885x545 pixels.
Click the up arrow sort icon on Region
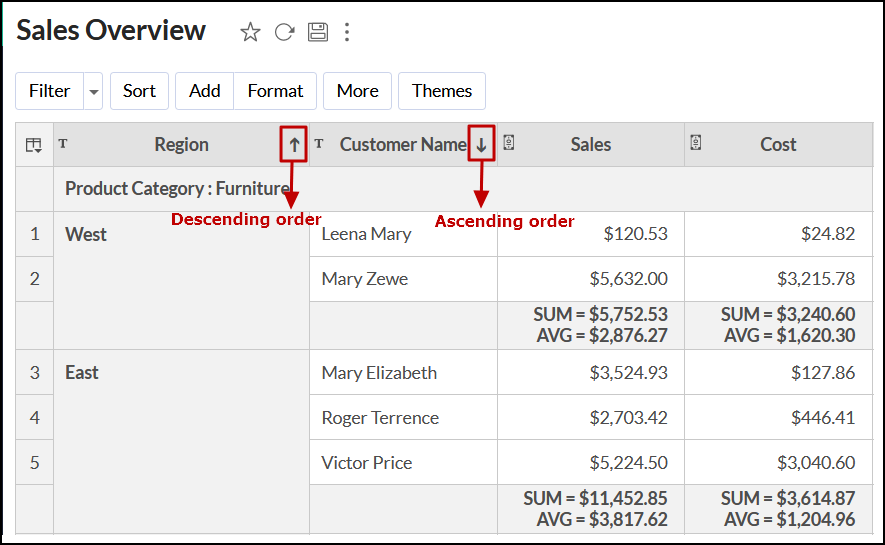294,145
